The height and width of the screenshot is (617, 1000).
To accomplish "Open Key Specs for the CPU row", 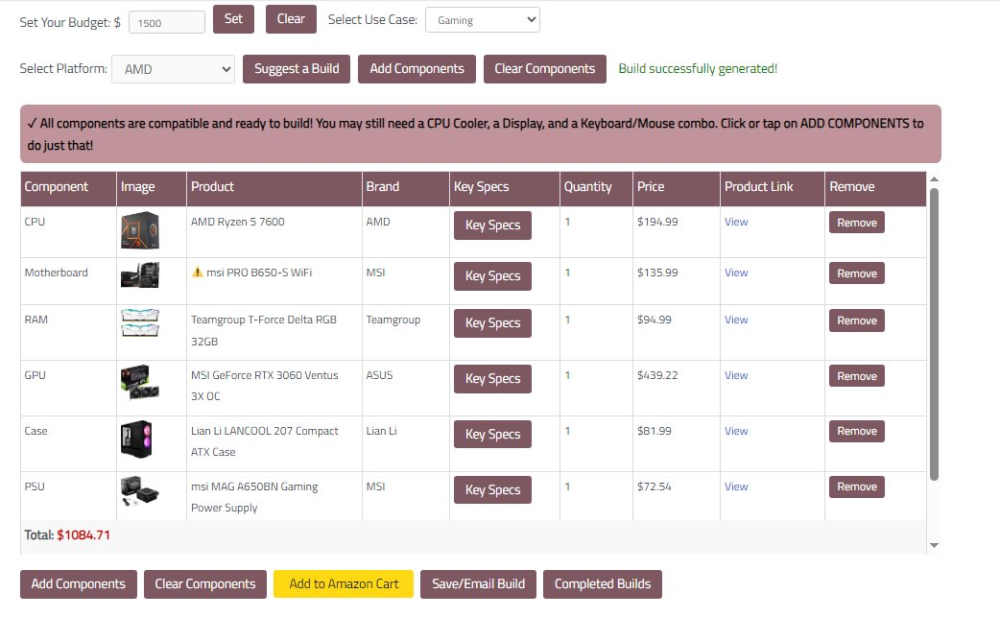I will pyautogui.click(x=492, y=225).
